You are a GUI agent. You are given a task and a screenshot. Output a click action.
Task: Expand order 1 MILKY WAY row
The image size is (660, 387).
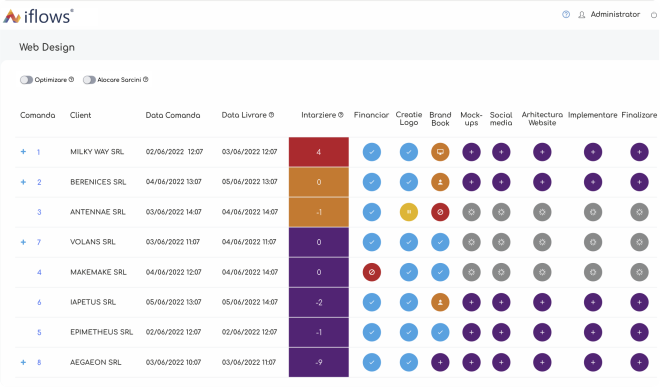[x=24, y=152]
